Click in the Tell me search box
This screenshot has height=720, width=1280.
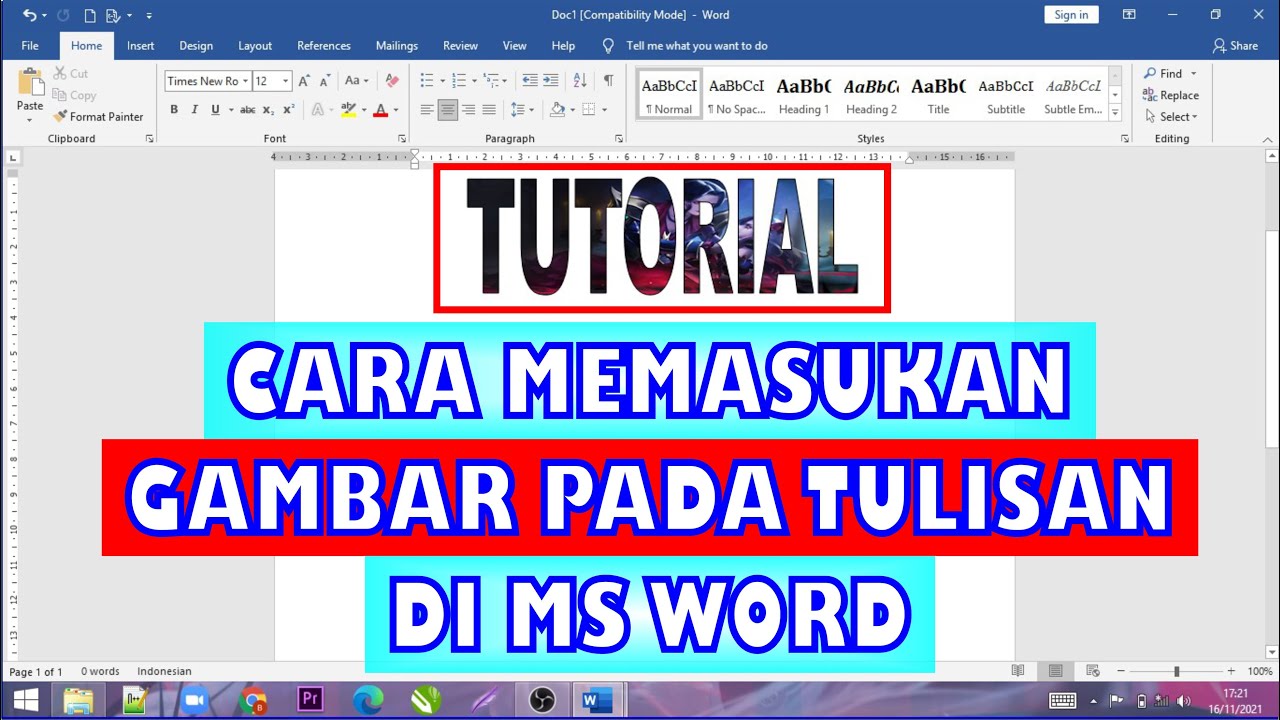[697, 46]
